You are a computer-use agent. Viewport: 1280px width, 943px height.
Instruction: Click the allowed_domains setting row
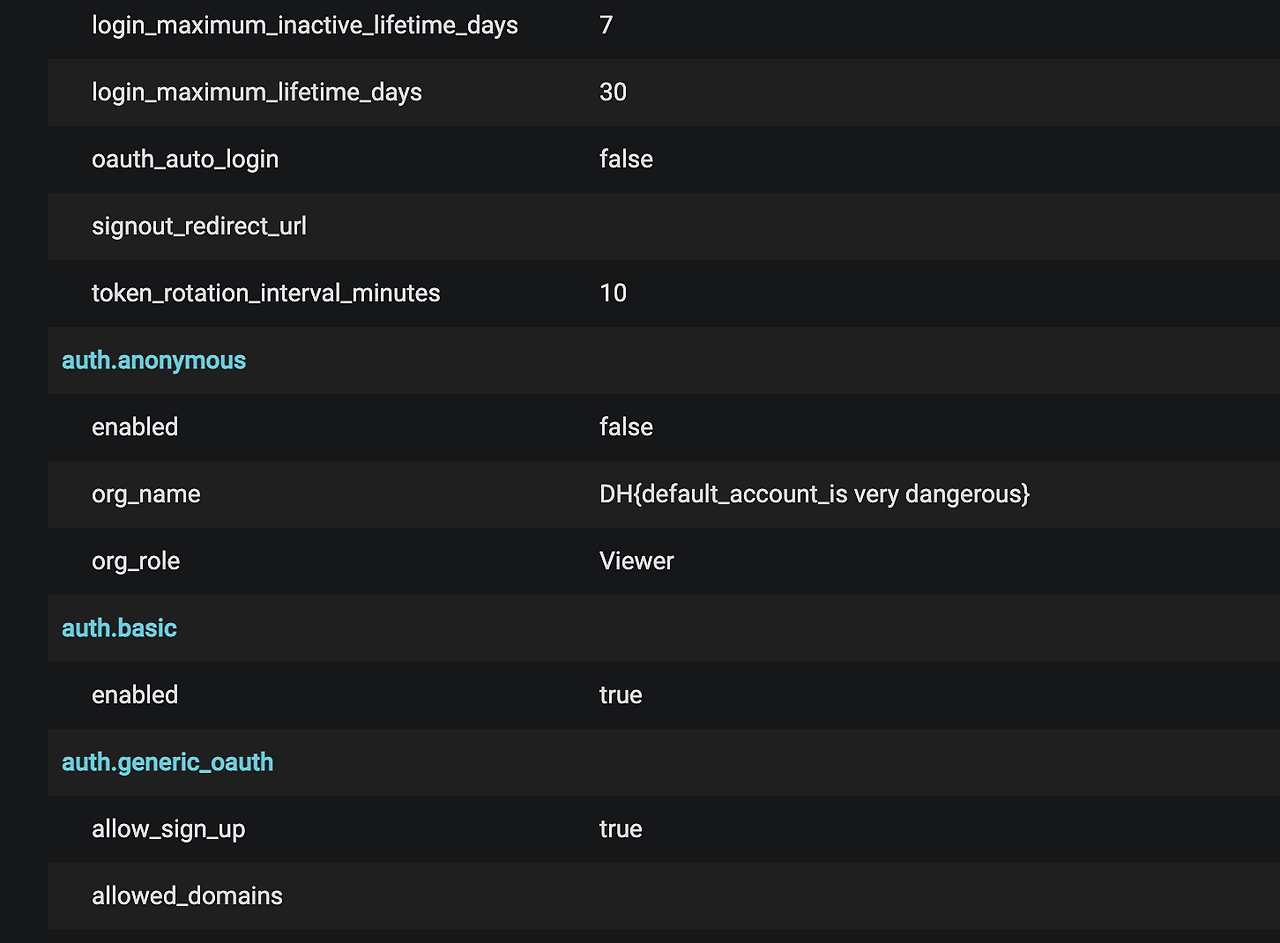187,896
